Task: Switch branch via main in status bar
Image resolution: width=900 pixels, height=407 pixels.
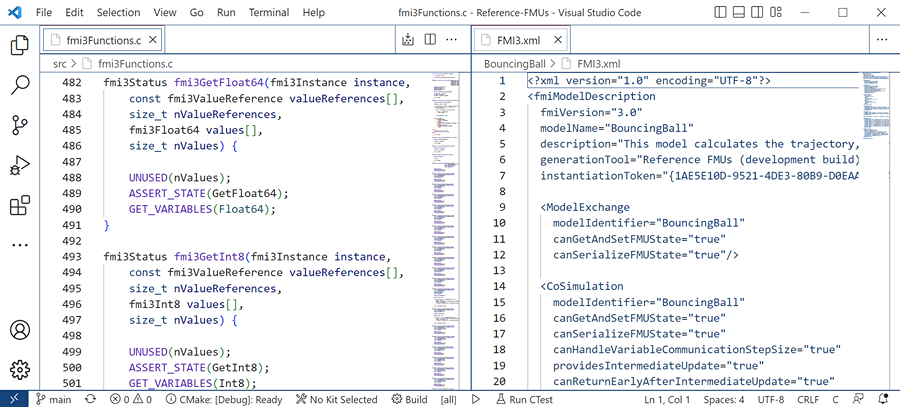Action: point(53,400)
